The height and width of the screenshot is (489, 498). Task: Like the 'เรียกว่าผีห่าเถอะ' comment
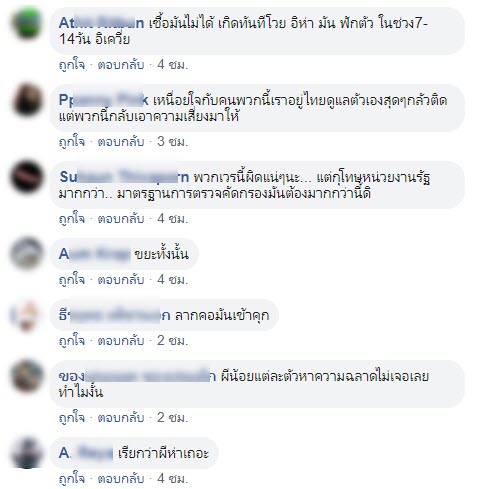[72, 479]
